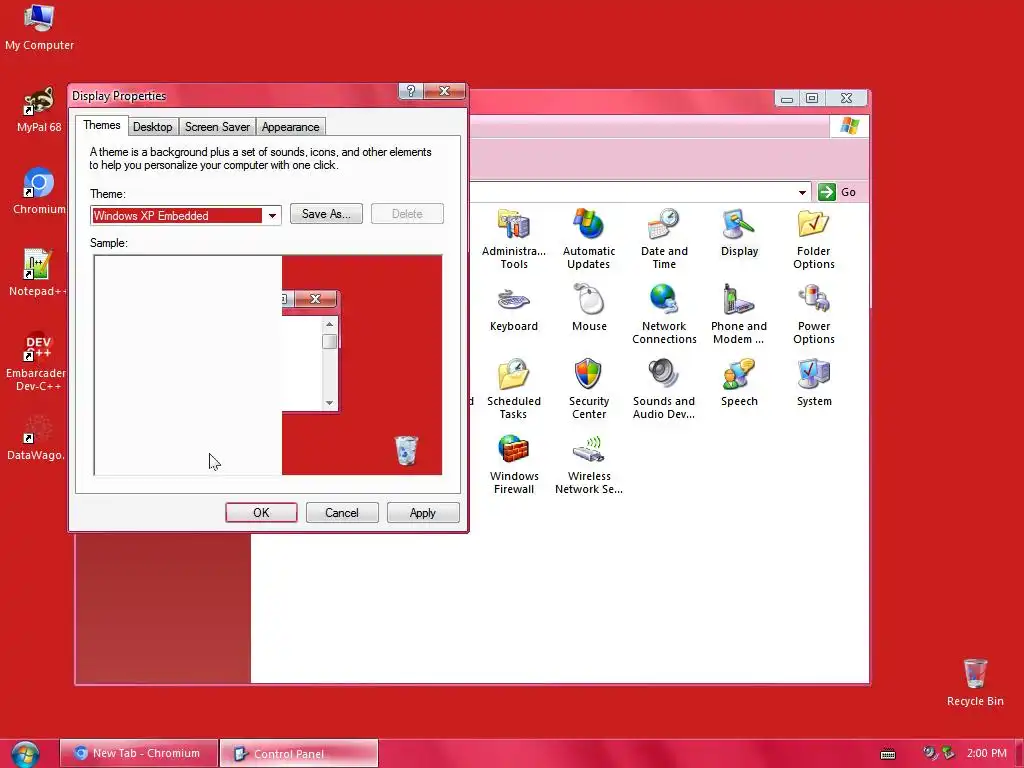Image resolution: width=1024 pixels, height=768 pixels.
Task: Open the System applet
Action: coord(813,383)
